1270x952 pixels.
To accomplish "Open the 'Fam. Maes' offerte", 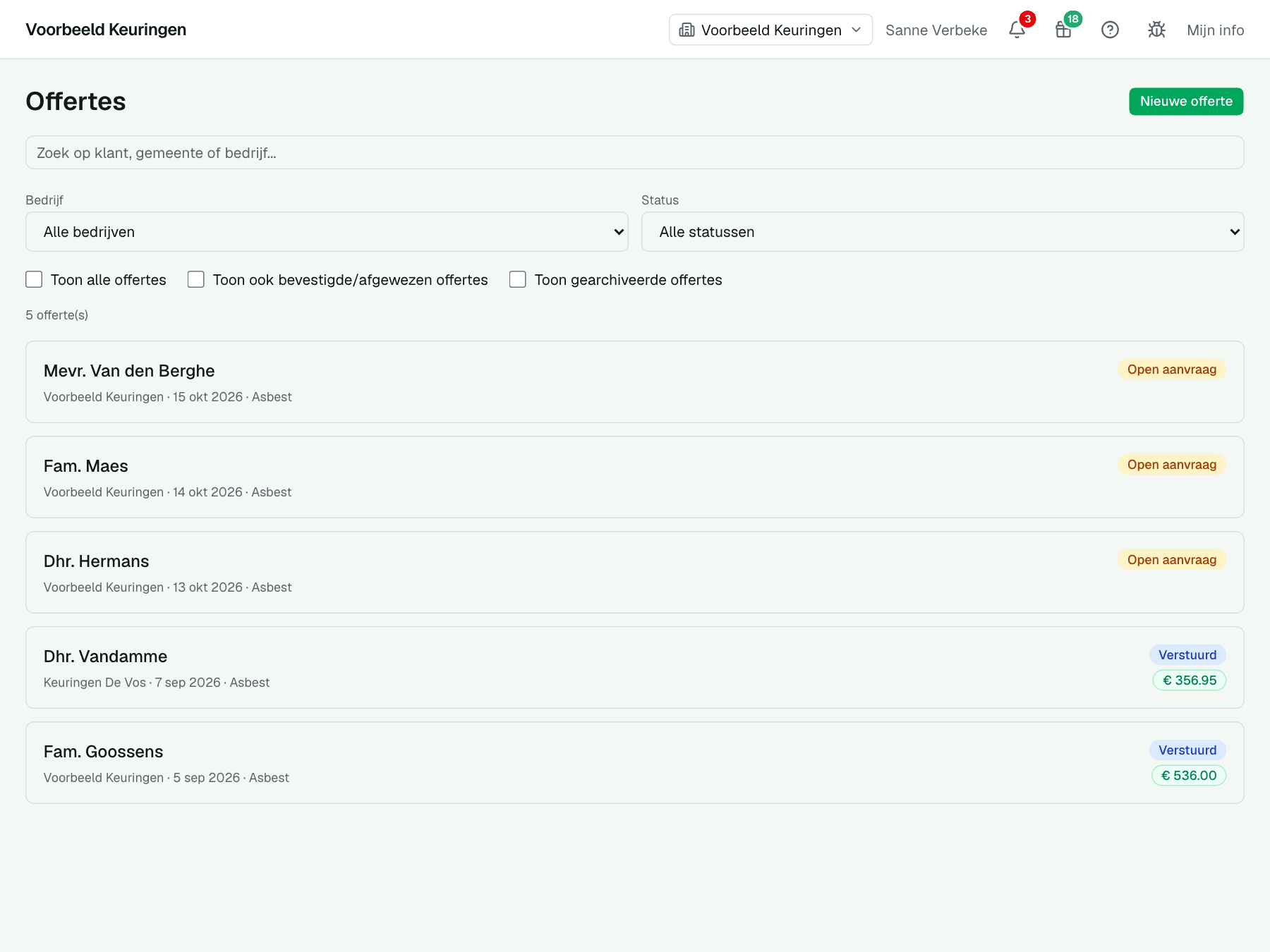I will (x=635, y=477).
